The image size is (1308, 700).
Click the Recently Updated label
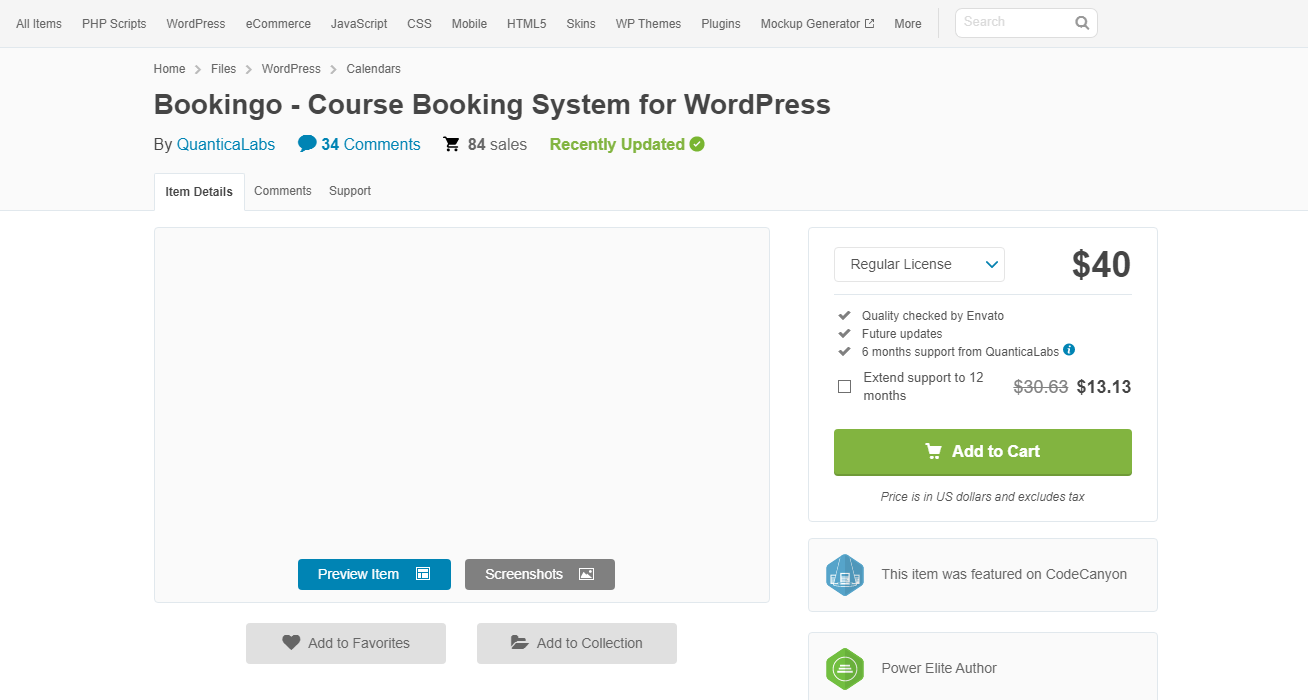coord(617,144)
